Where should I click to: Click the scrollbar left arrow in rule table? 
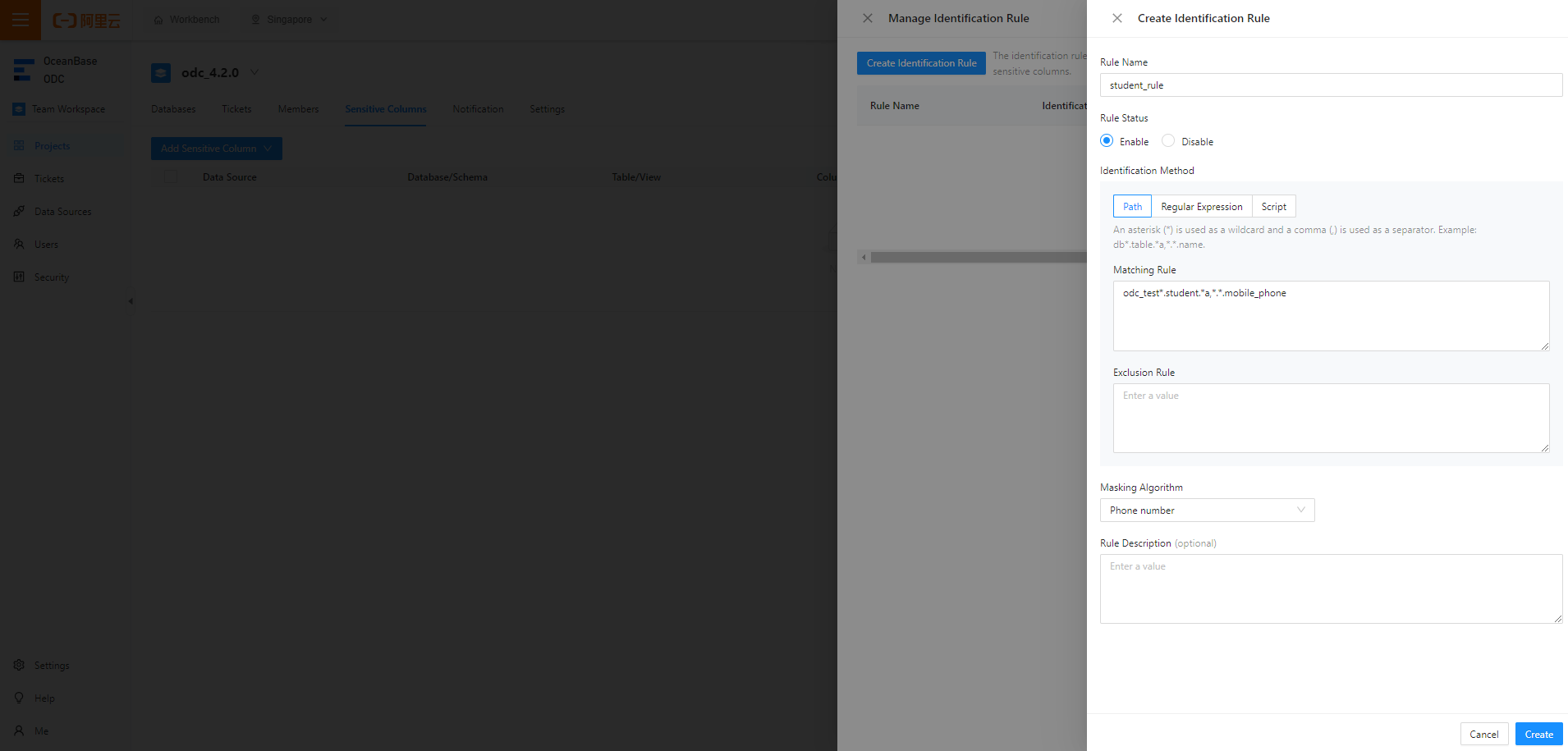point(864,258)
